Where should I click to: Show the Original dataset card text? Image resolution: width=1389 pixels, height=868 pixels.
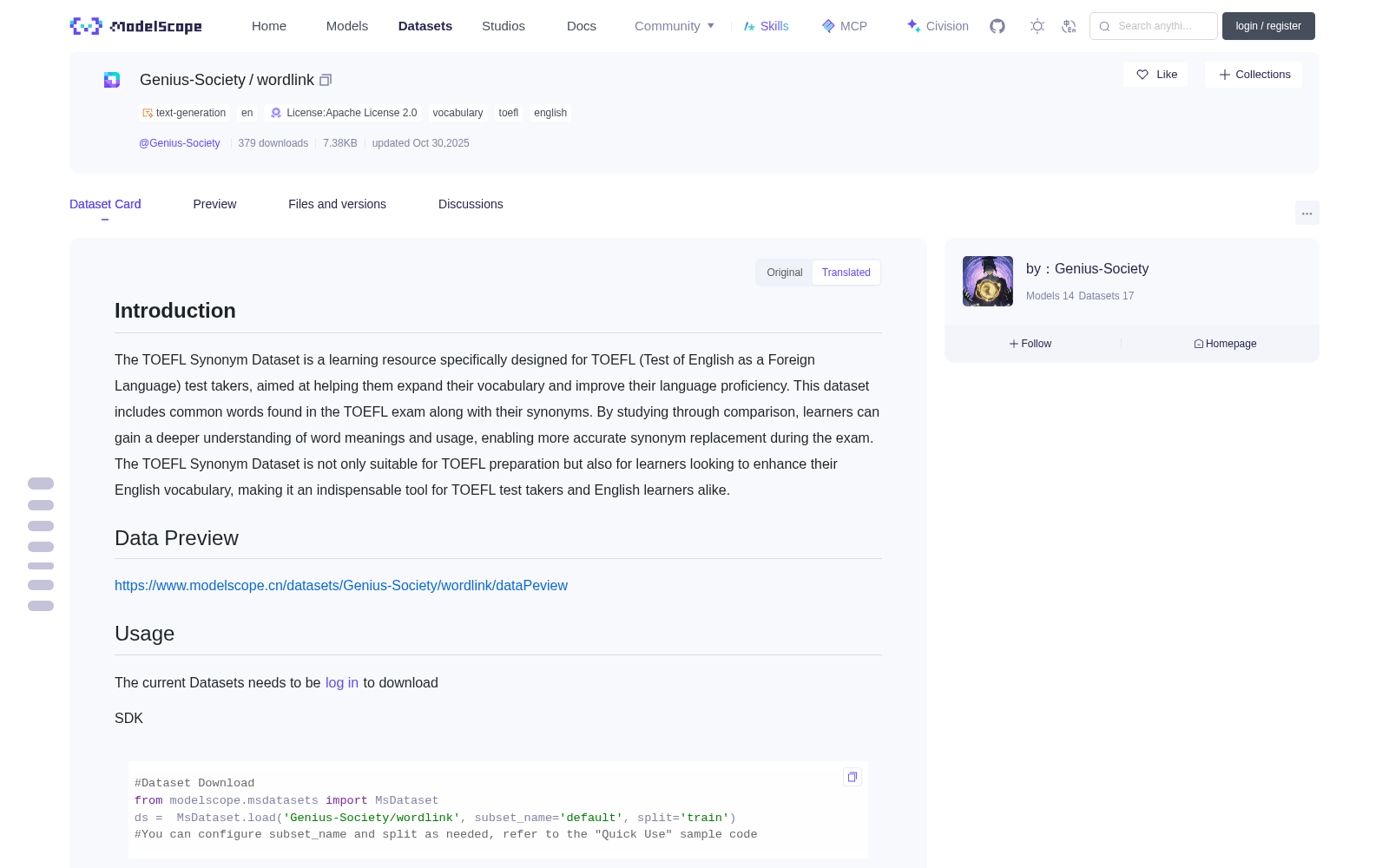785,273
